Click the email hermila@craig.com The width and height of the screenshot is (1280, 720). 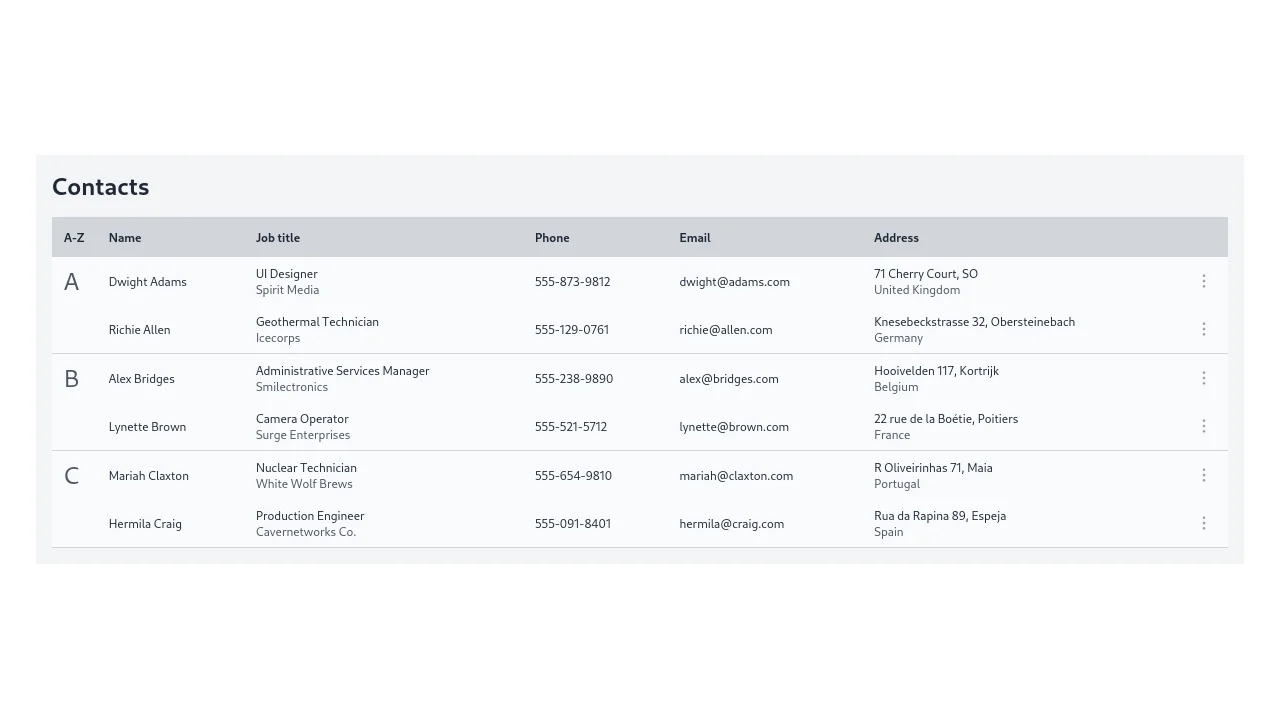[732, 524]
